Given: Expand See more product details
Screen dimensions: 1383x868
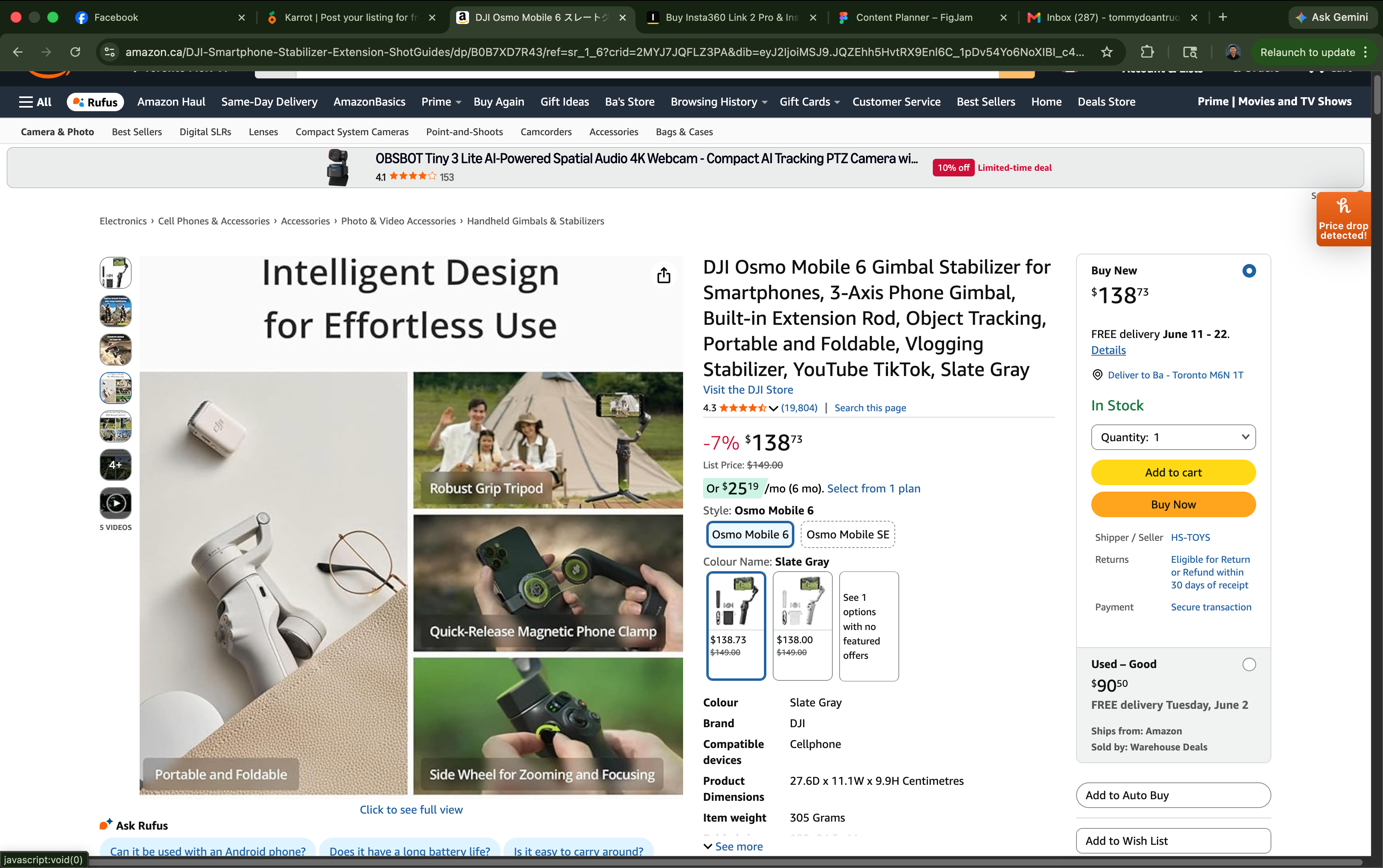Looking at the screenshot, I should pos(733,846).
